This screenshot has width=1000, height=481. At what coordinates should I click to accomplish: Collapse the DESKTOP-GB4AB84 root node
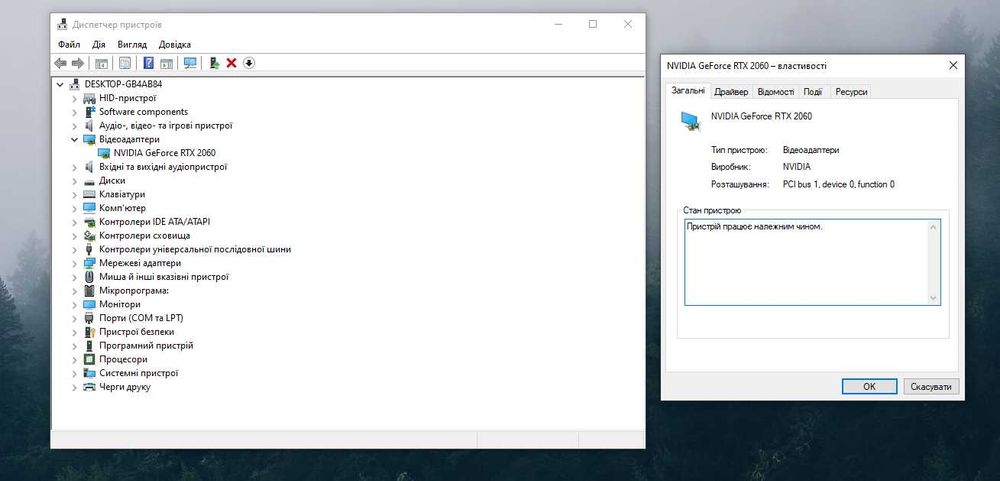[61, 84]
